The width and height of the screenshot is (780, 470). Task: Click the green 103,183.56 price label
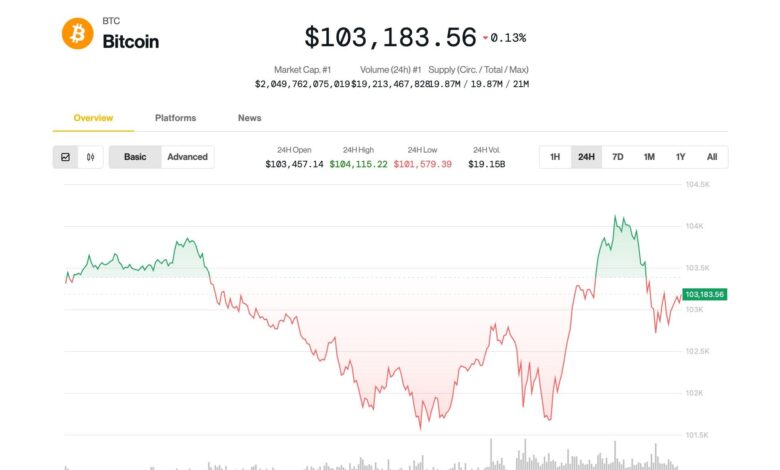(705, 294)
